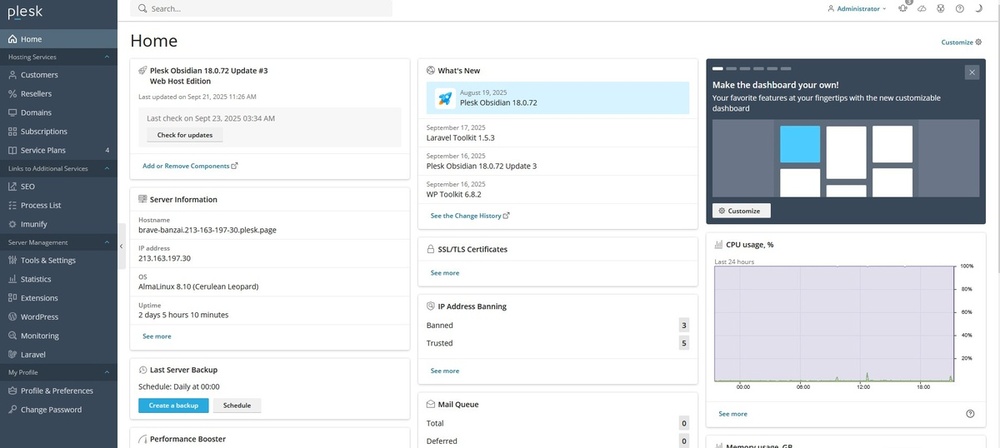Click Create a backup button

[x=173, y=405]
